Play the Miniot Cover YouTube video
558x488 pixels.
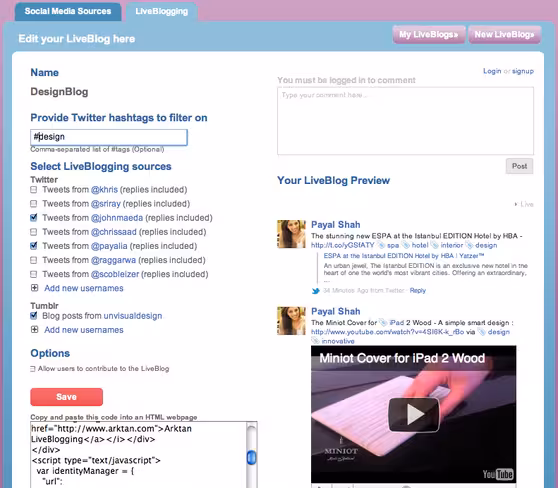point(414,415)
